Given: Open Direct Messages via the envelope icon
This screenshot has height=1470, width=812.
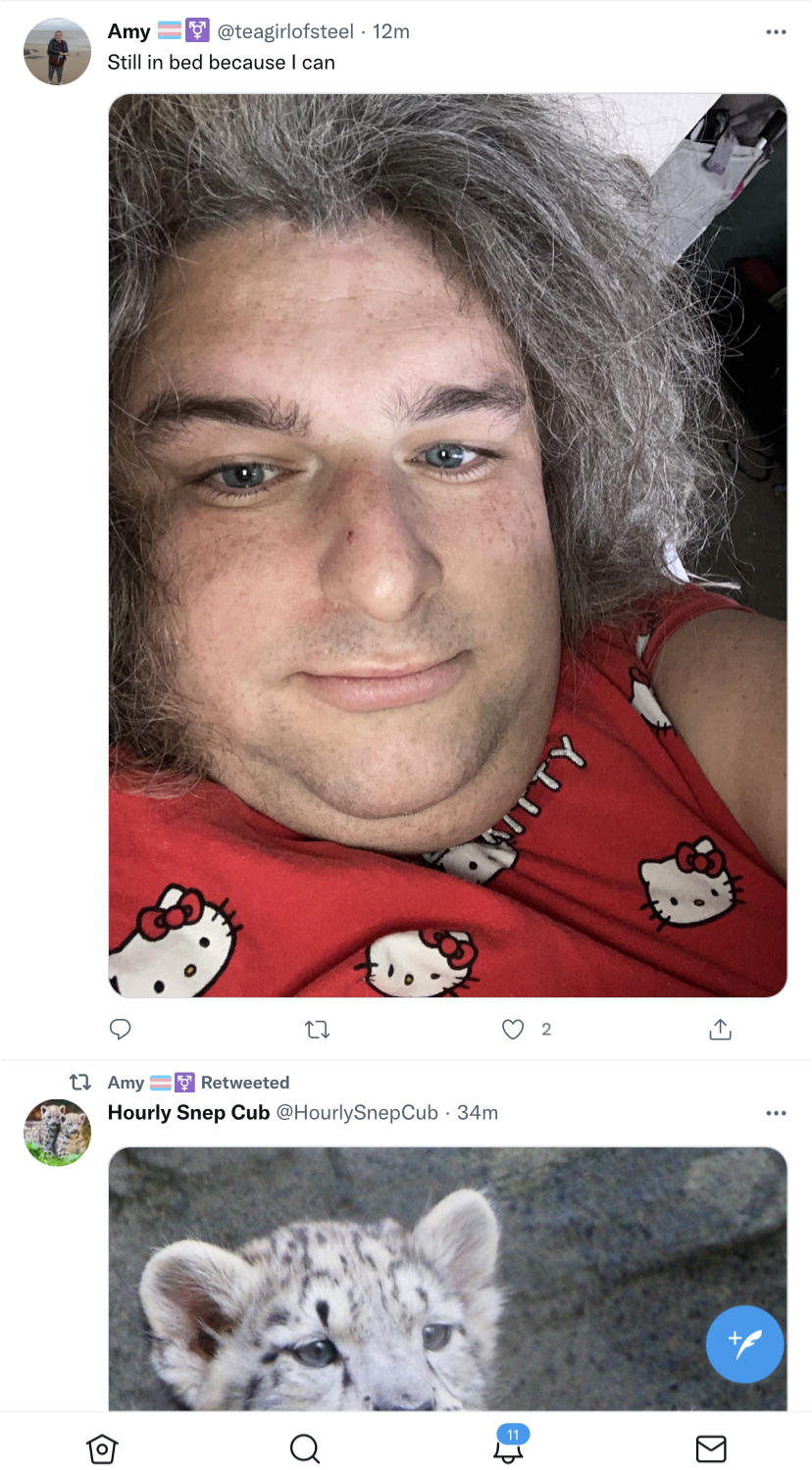Looking at the screenshot, I should [711, 1447].
